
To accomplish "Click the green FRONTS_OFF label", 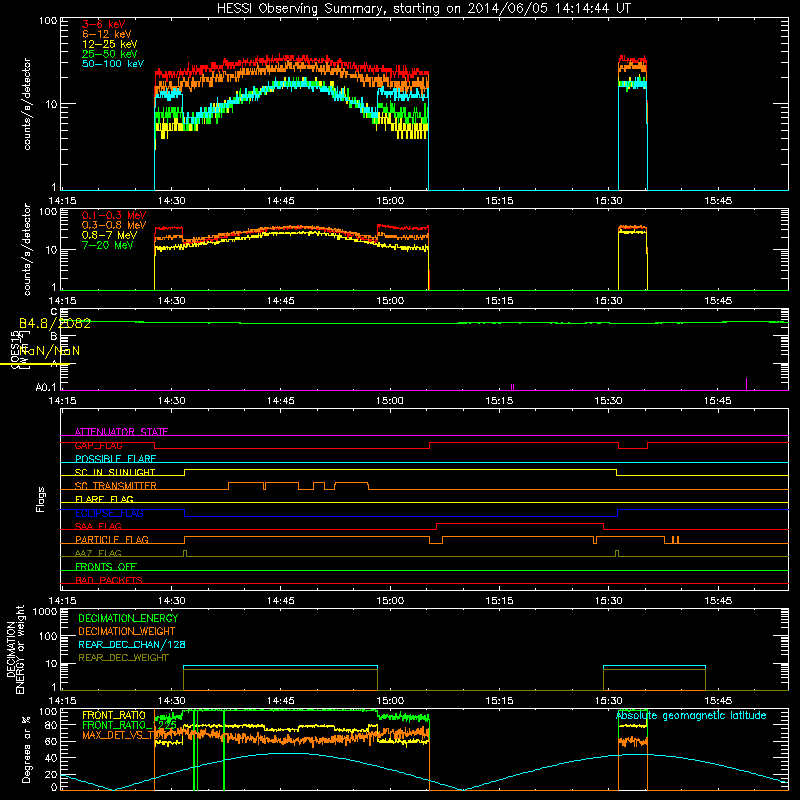I will (106, 567).
